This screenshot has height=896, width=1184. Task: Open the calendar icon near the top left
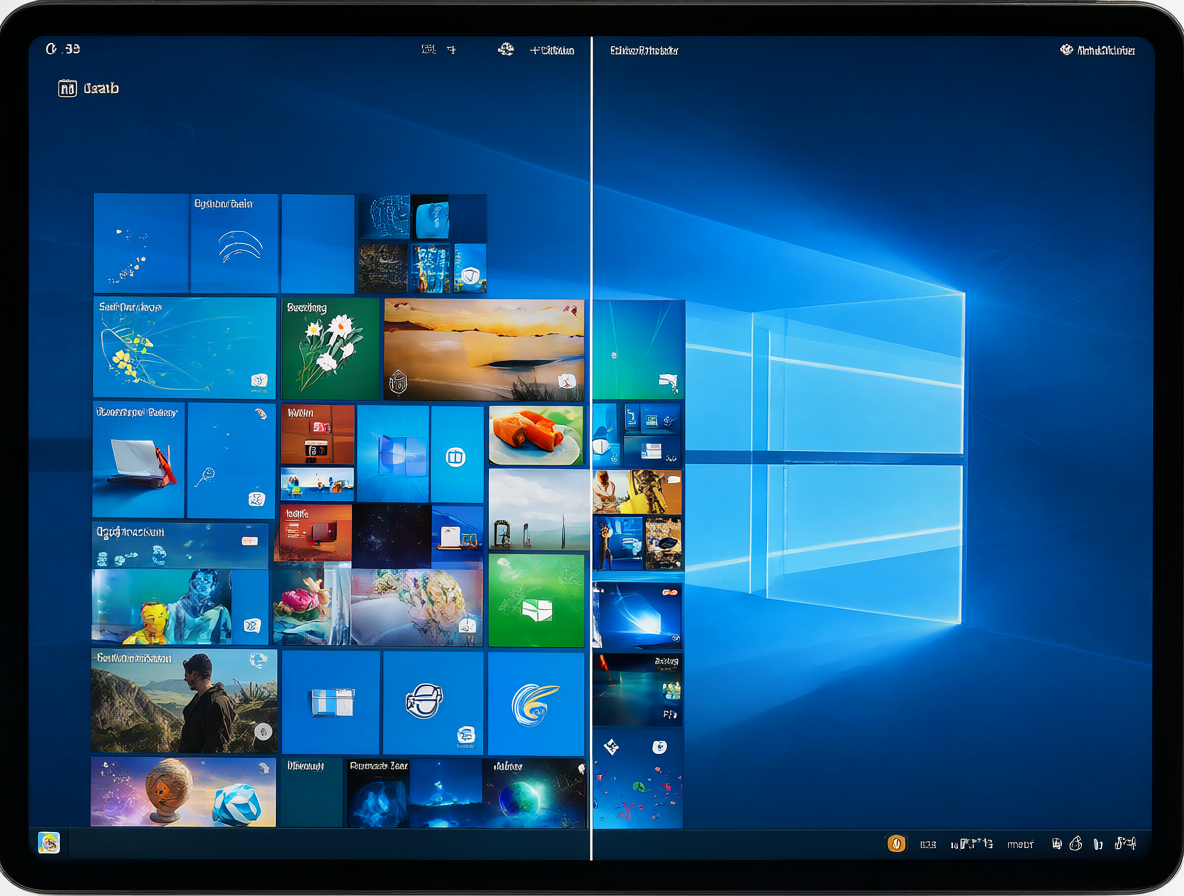[x=67, y=88]
